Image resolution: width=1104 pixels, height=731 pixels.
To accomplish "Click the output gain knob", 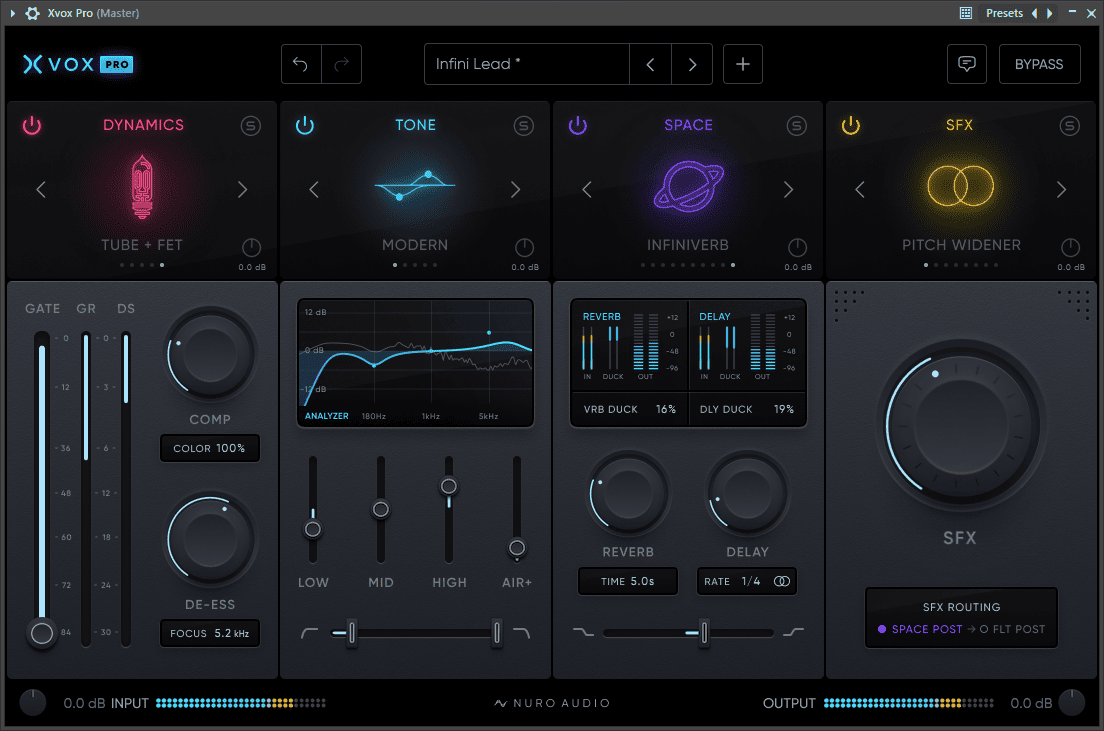I will [1072, 703].
